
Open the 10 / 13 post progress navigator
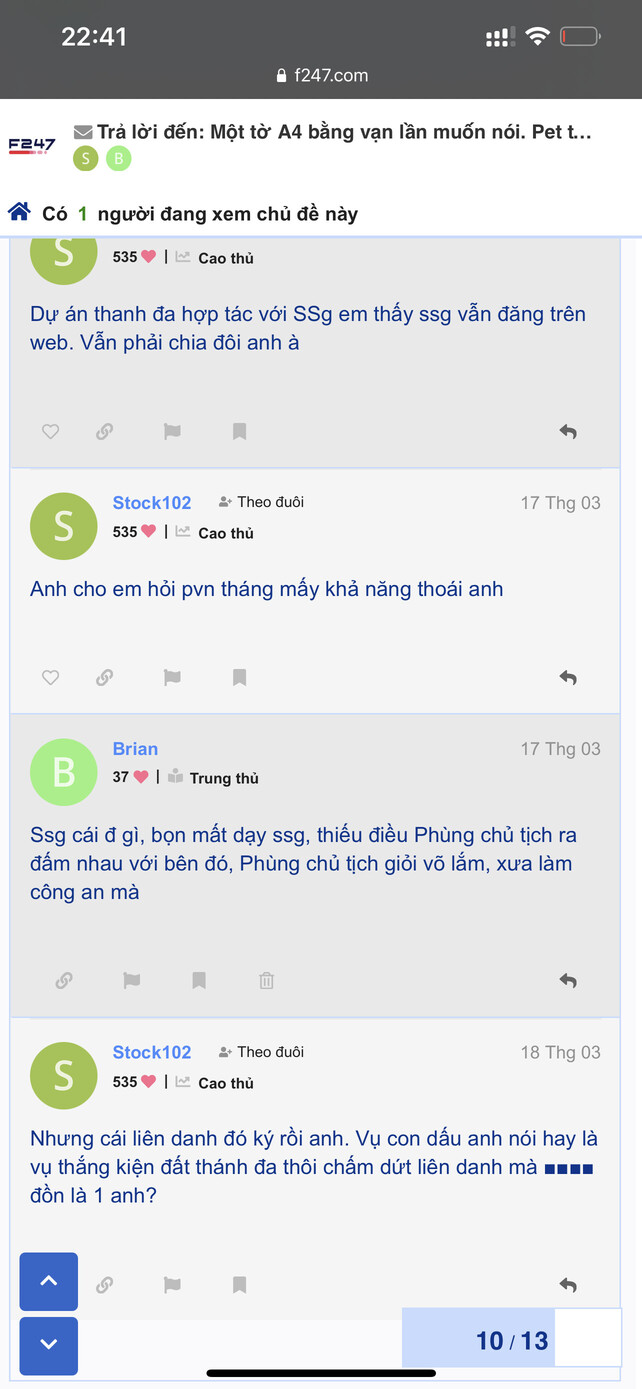tap(511, 1340)
